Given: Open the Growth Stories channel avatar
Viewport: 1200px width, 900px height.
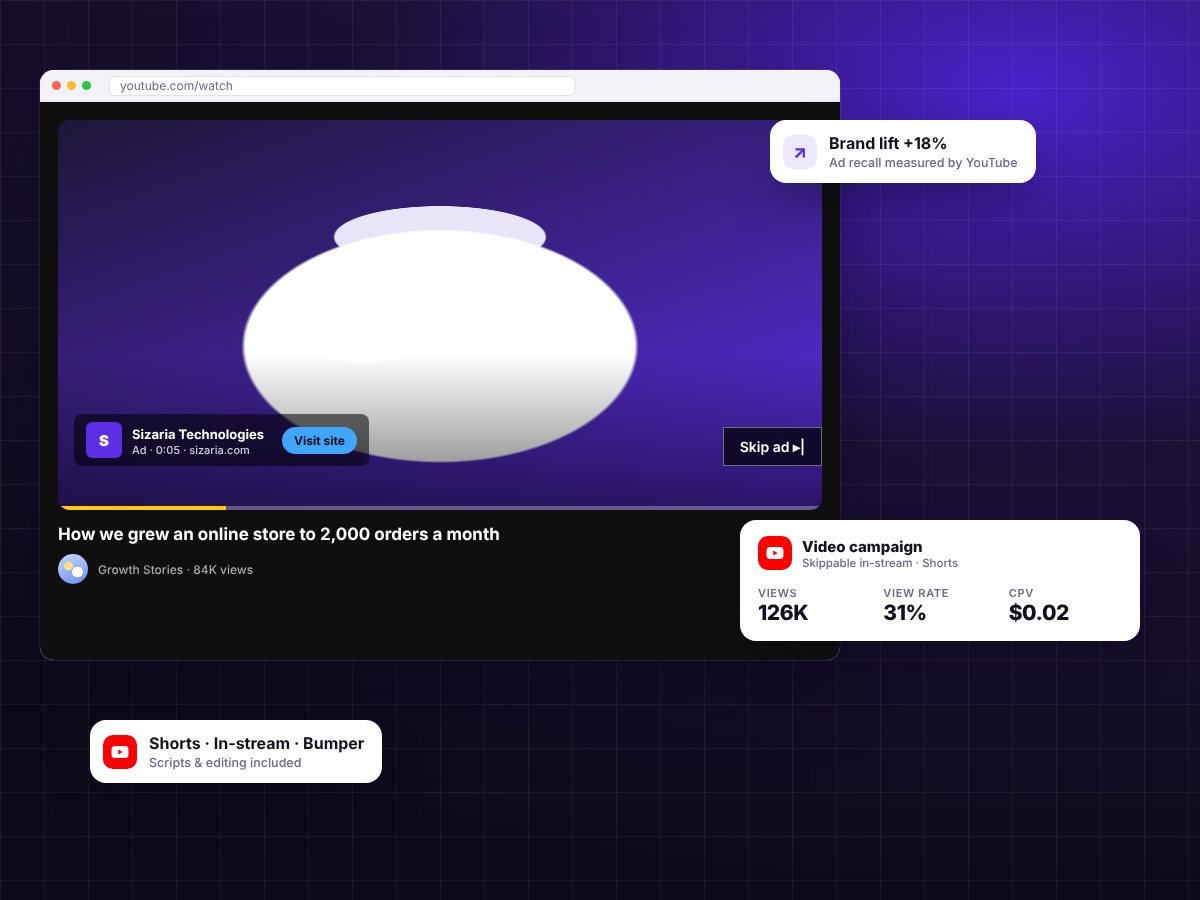Looking at the screenshot, I should (x=73, y=569).
